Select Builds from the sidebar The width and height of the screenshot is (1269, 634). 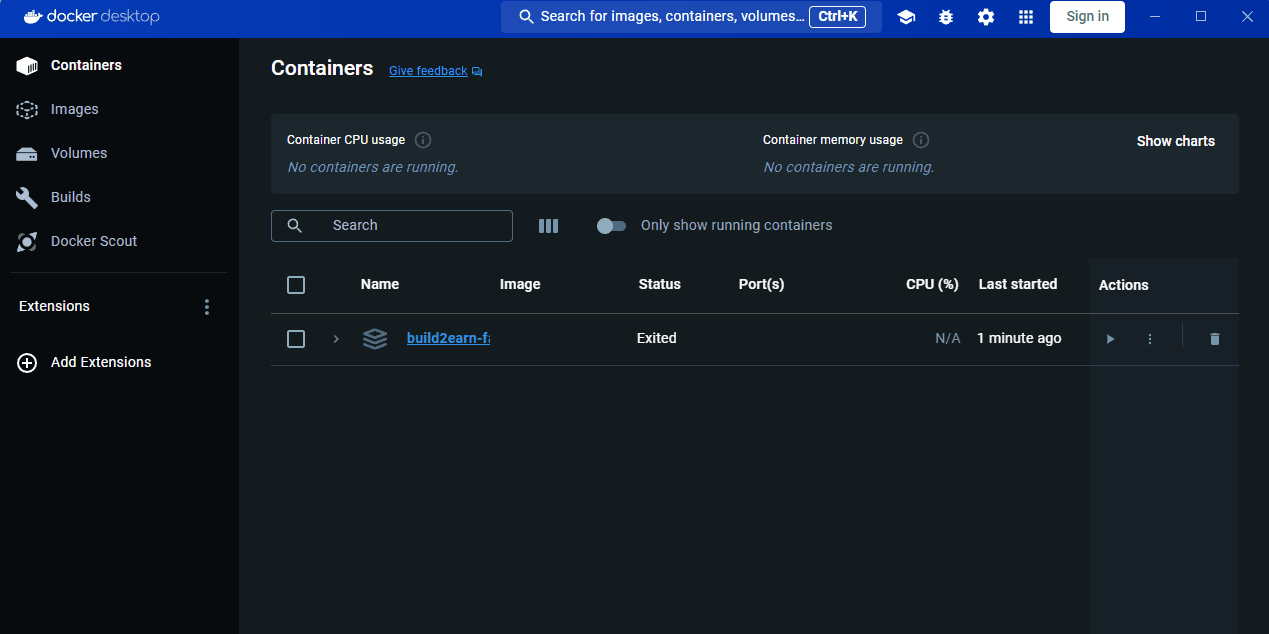pos(72,196)
